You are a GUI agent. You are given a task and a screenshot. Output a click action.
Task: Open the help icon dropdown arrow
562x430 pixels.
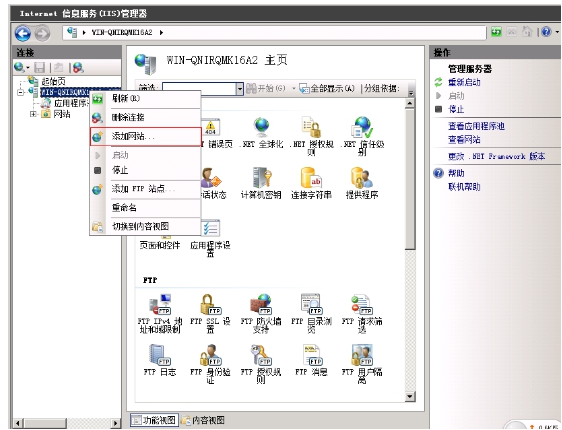[x=557, y=32]
